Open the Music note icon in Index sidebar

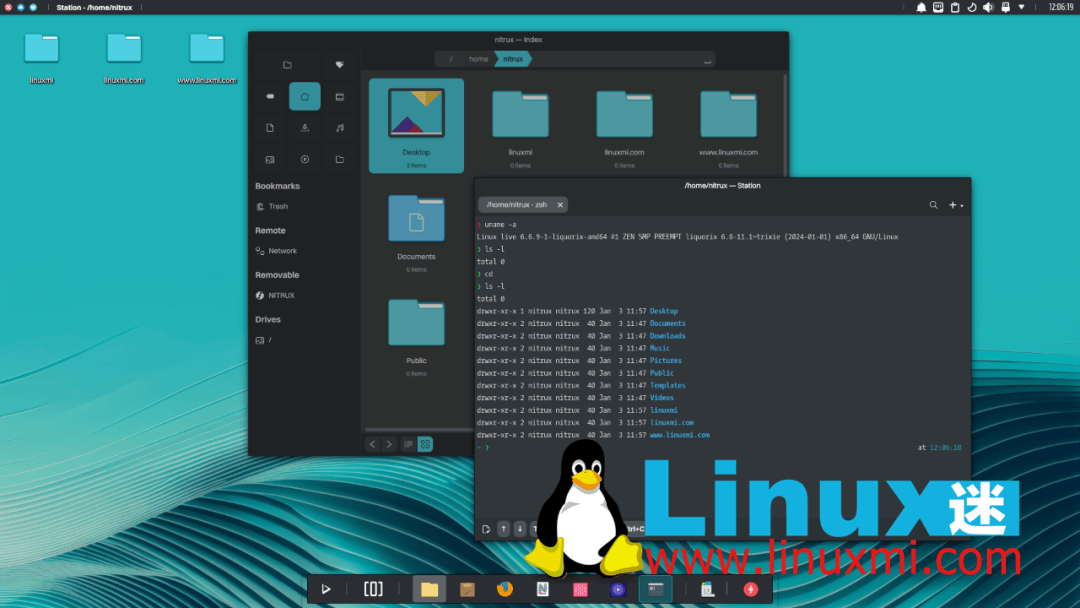click(x=340, y=128)
